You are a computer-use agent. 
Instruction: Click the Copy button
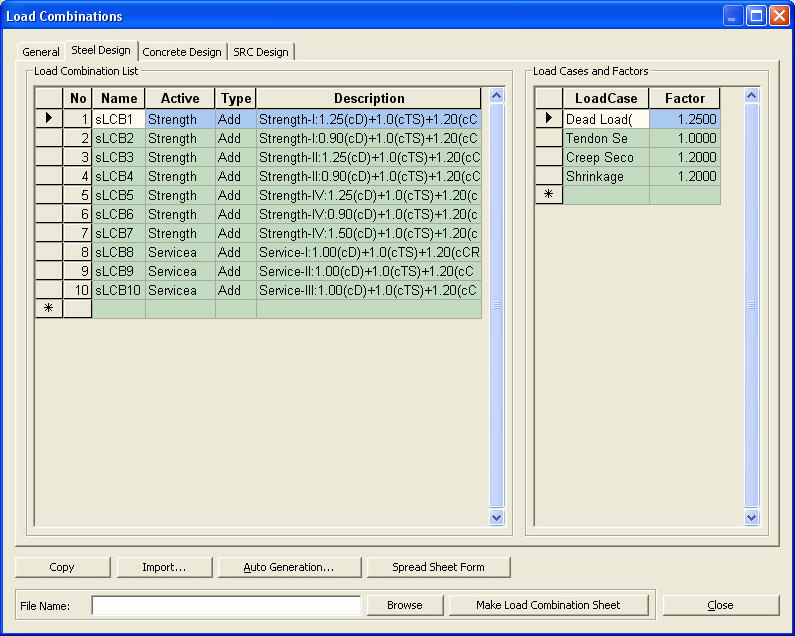62,567
